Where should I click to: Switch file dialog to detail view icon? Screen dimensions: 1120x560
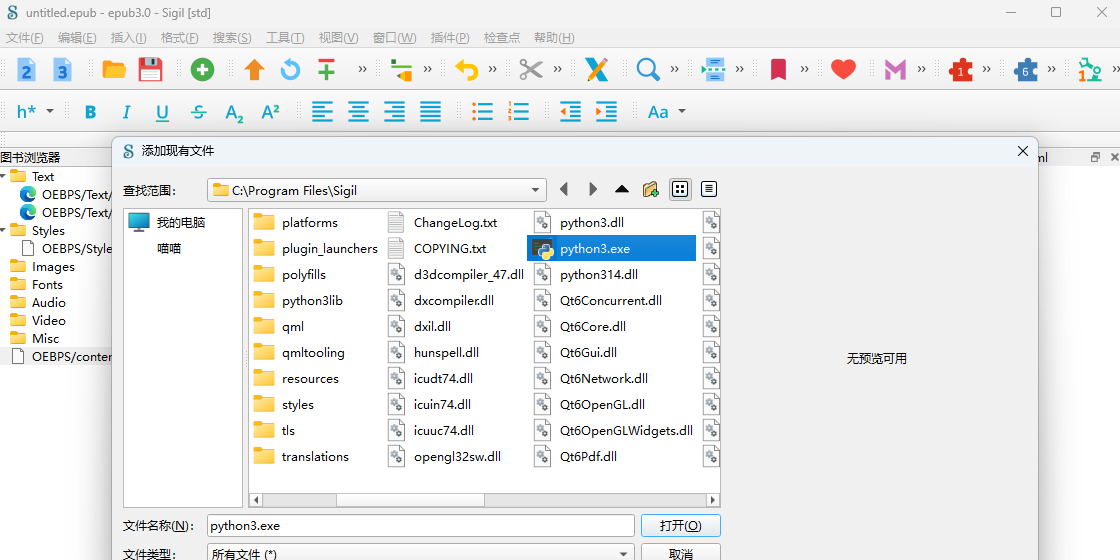709,189
